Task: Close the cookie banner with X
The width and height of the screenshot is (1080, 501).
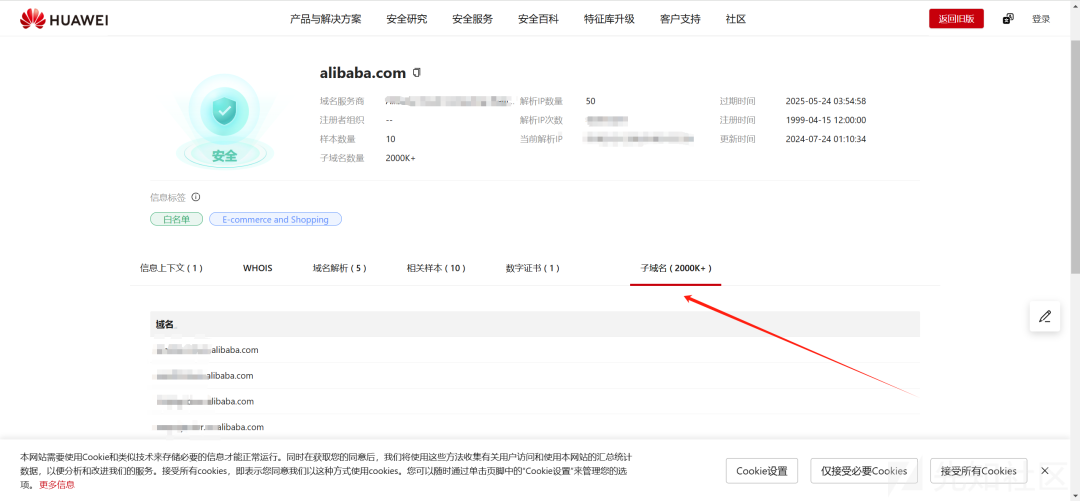Action: tap(1045, 471)
